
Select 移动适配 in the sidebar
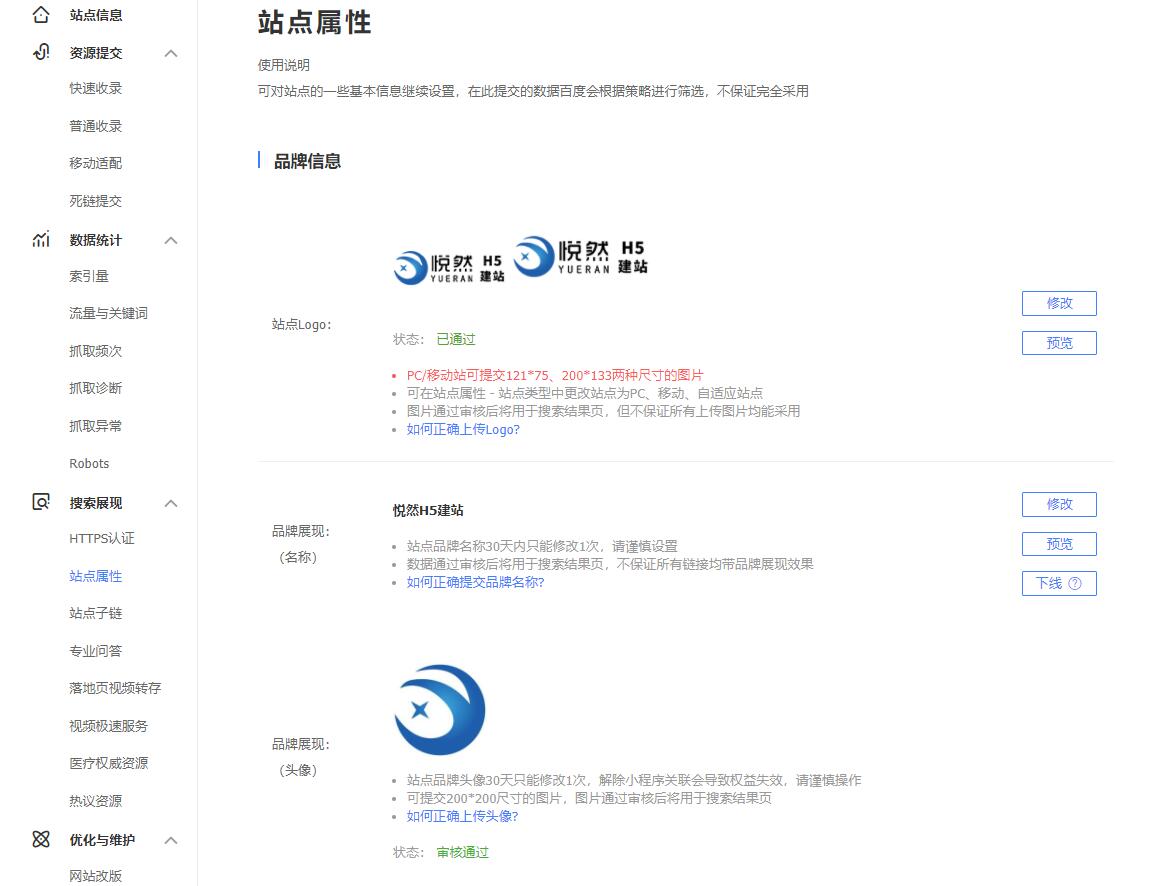point(95,163)
